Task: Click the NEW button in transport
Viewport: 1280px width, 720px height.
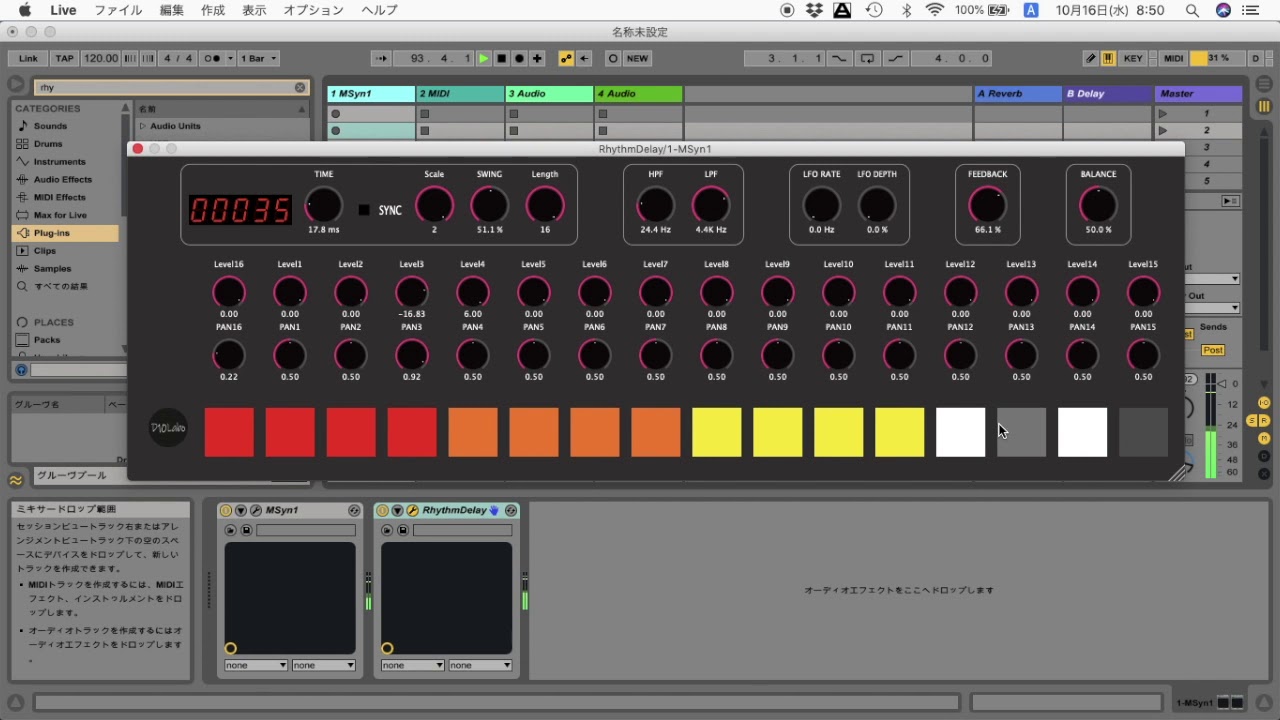Action: click(637, 58)
